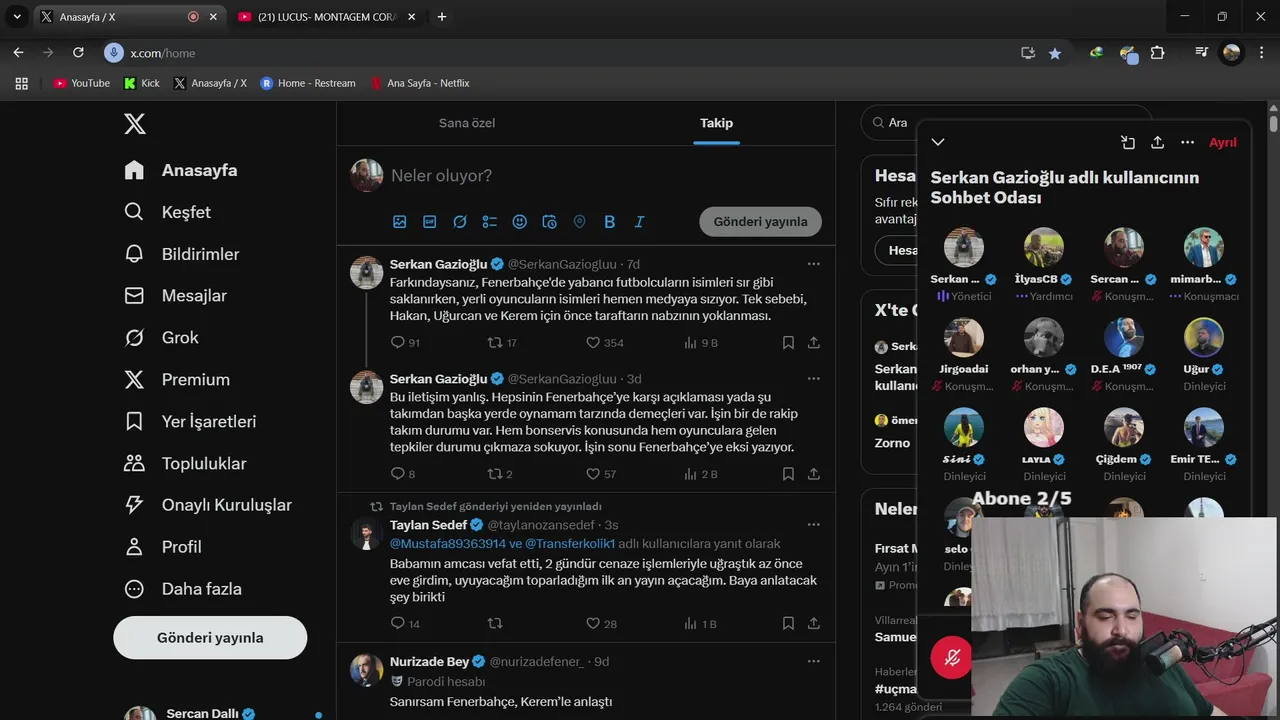1280x720 pixels.
Task: Bookmark Serkan's 3d post
Action: (x=788, y=474)
